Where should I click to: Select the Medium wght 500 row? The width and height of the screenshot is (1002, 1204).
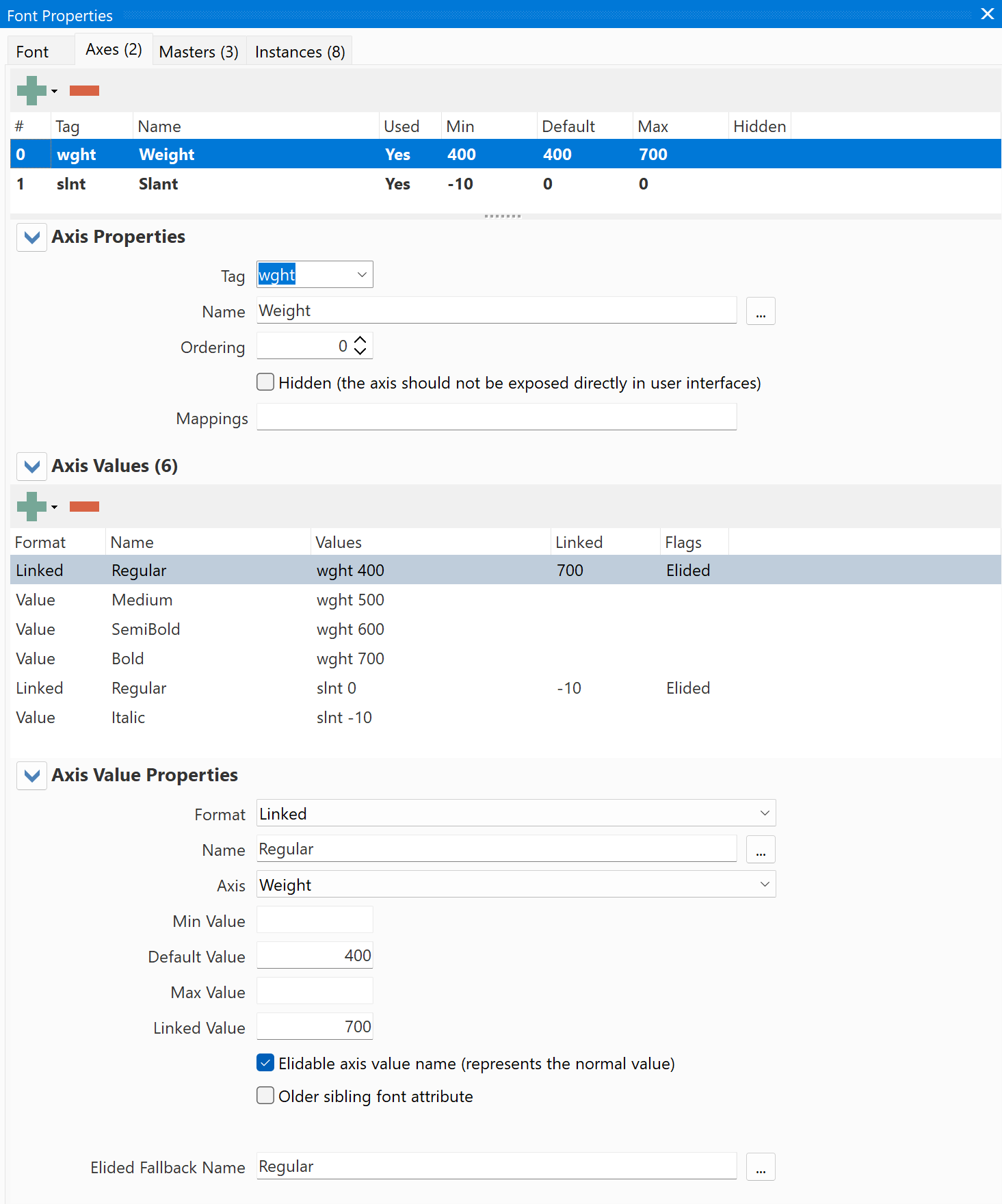[x=505, y=599]
